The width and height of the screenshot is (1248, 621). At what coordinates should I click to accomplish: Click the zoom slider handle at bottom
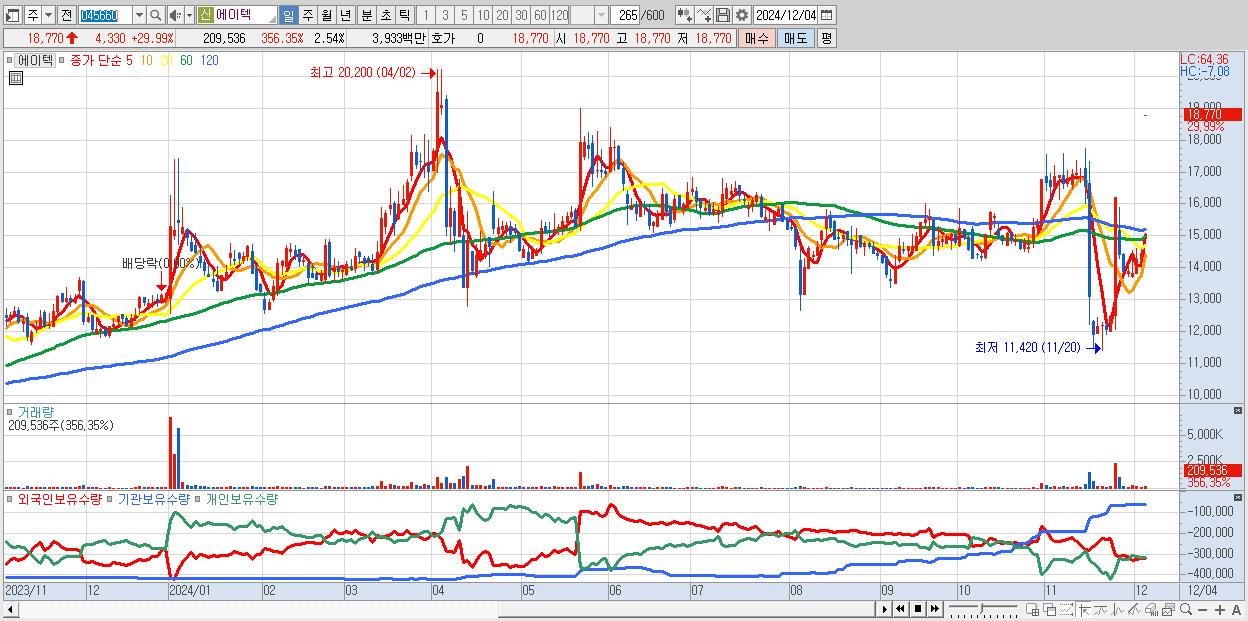981,609
